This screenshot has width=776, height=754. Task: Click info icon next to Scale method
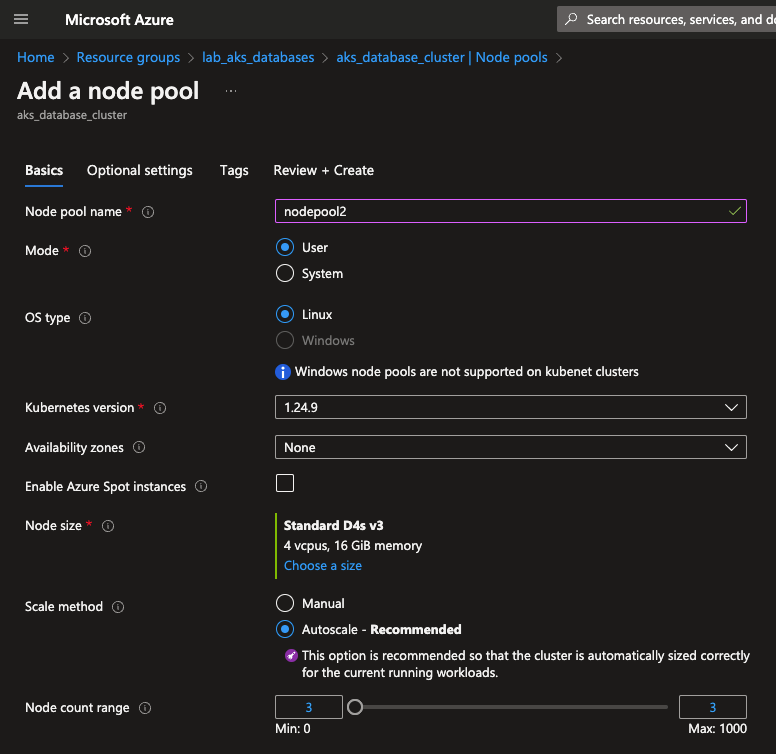[x=118, y=607]
